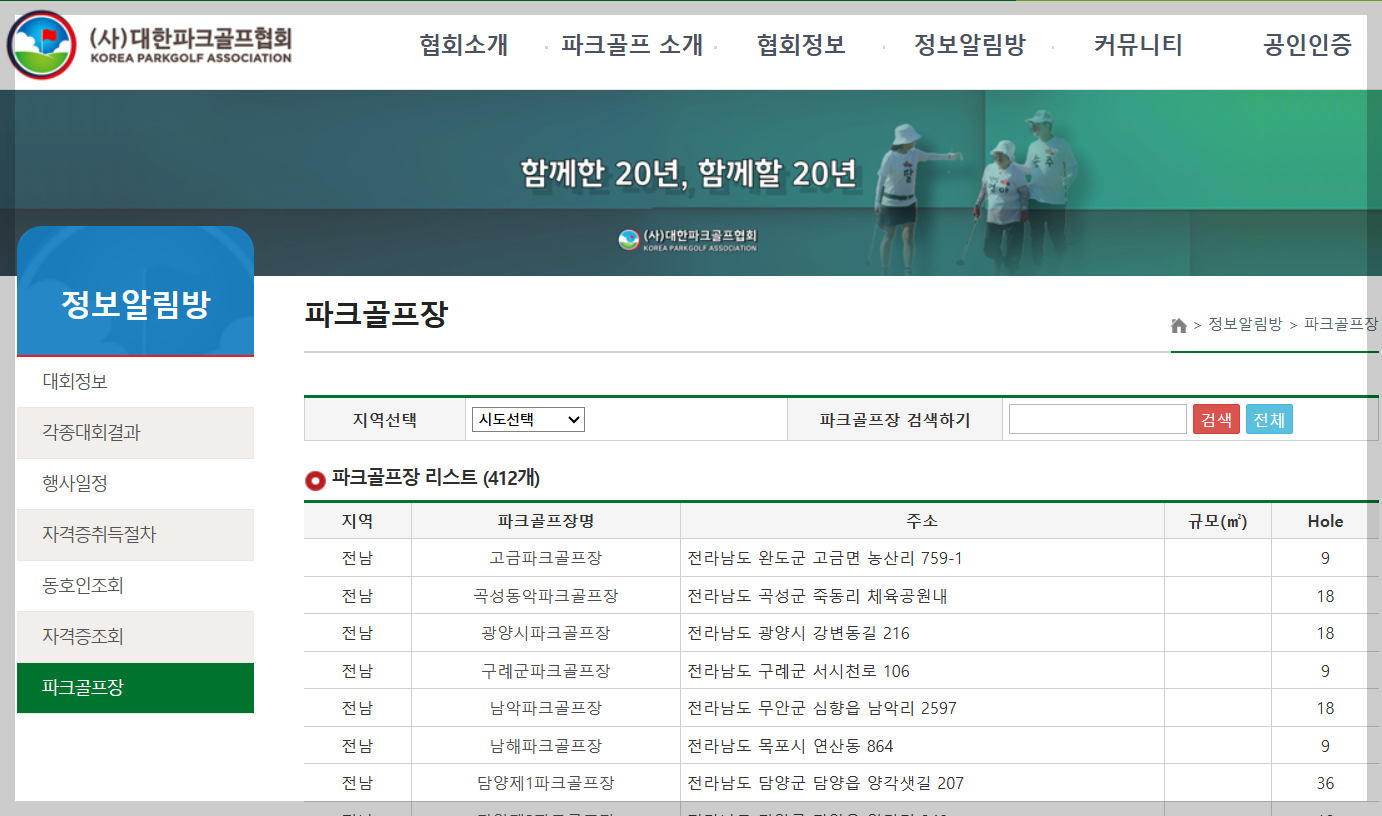Click the blue 전체 button
This screenshot has width=1382, height=816.
[x=1269, y=418]
